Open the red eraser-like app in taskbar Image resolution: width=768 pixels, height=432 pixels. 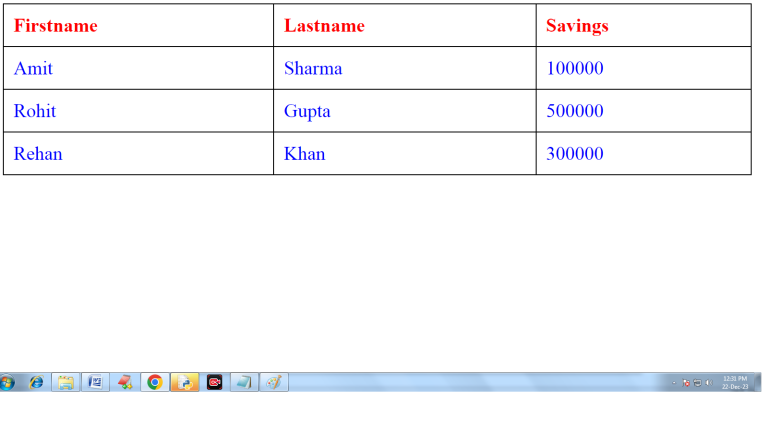[x=125, y=383]
